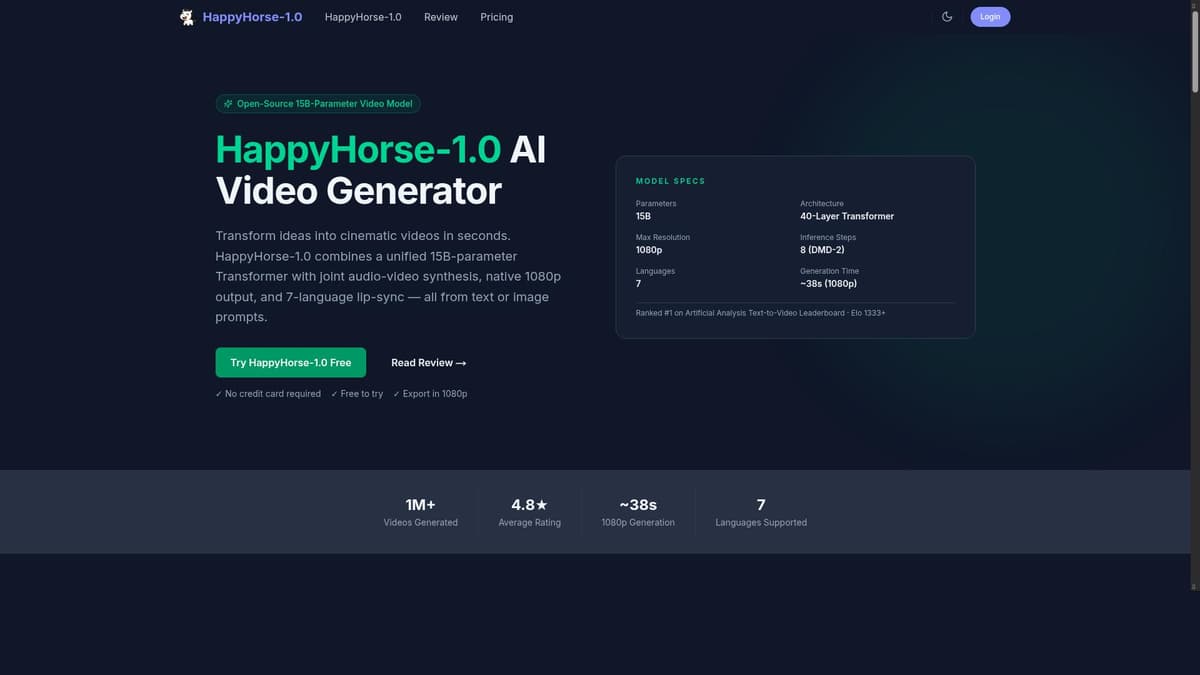The width and height of the screenshot is (1200, 675).
Task: Click the sparkle icon in the open-source badge
Action: click(230, 103)
